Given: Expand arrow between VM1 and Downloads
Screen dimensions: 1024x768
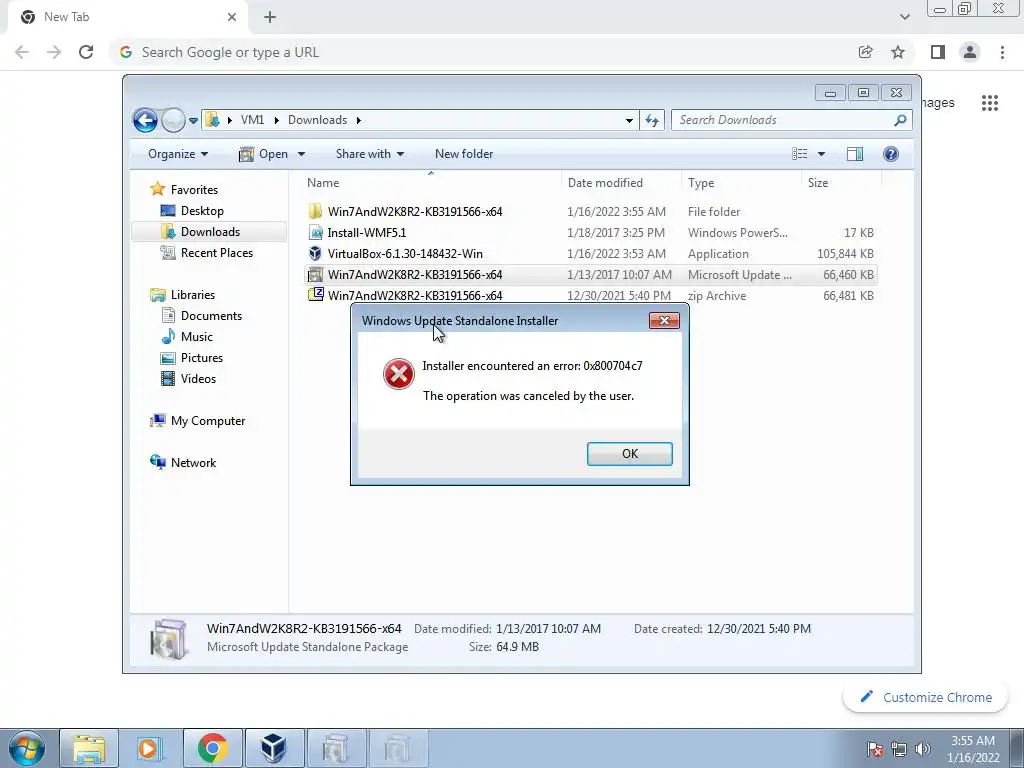Looking at the screenshot, I should [x=276, y=120].
